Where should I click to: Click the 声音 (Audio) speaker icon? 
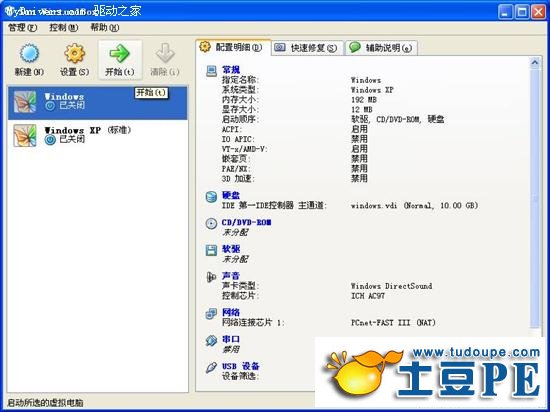coord(211,277)
